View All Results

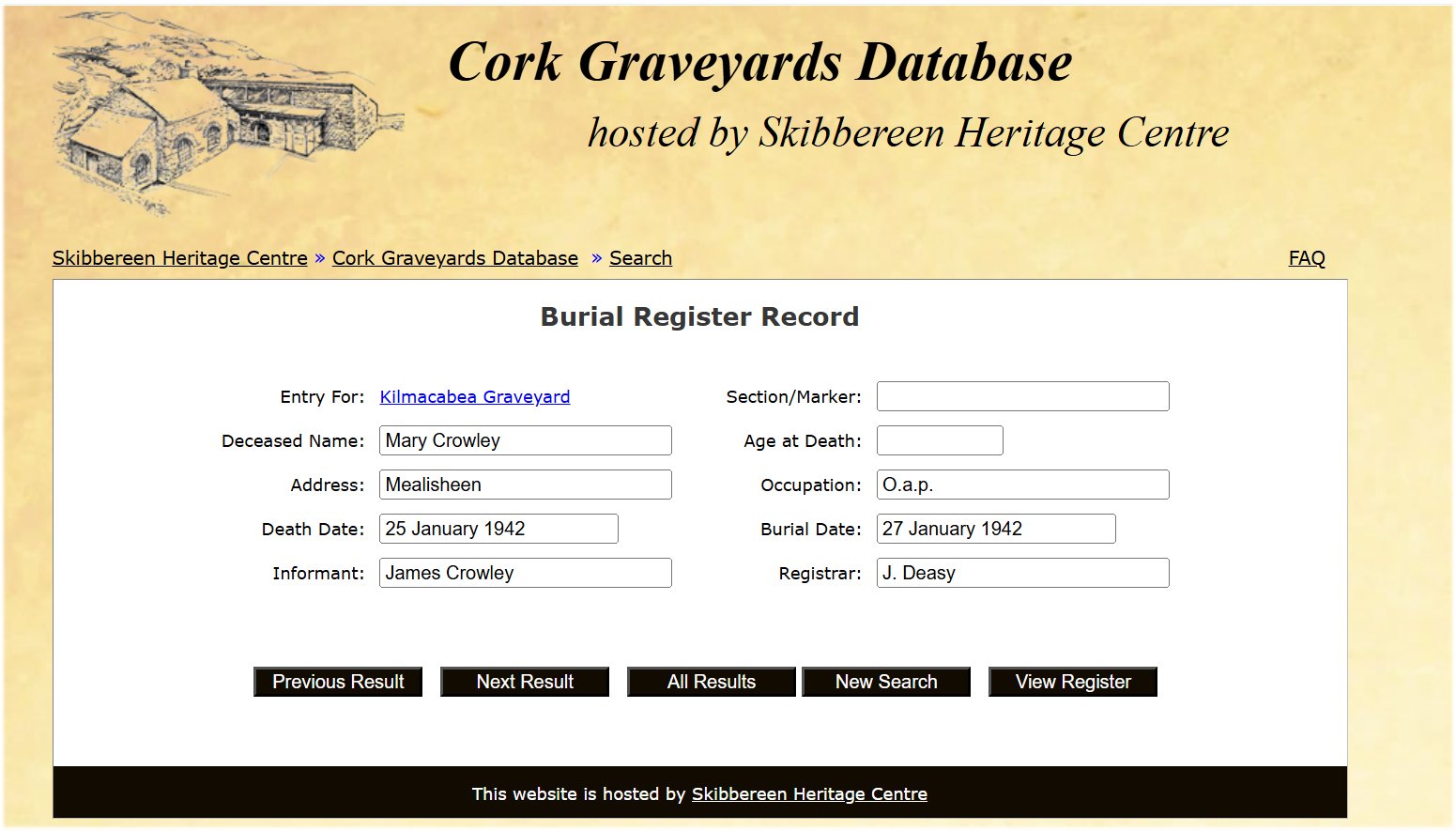pos(712,682)
